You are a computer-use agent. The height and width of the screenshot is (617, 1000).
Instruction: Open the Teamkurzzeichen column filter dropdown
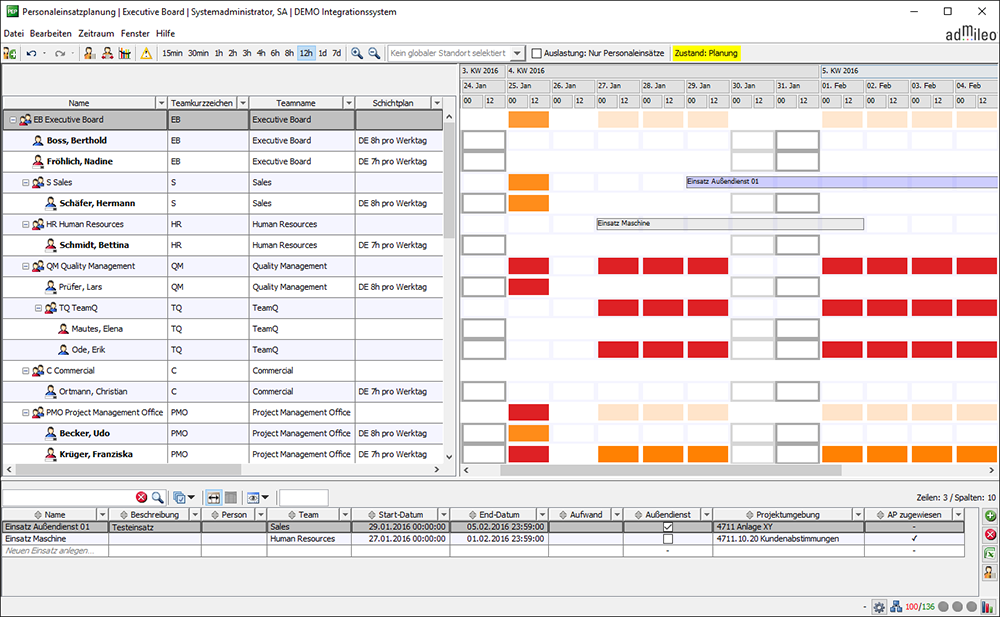tap(242, 103)
